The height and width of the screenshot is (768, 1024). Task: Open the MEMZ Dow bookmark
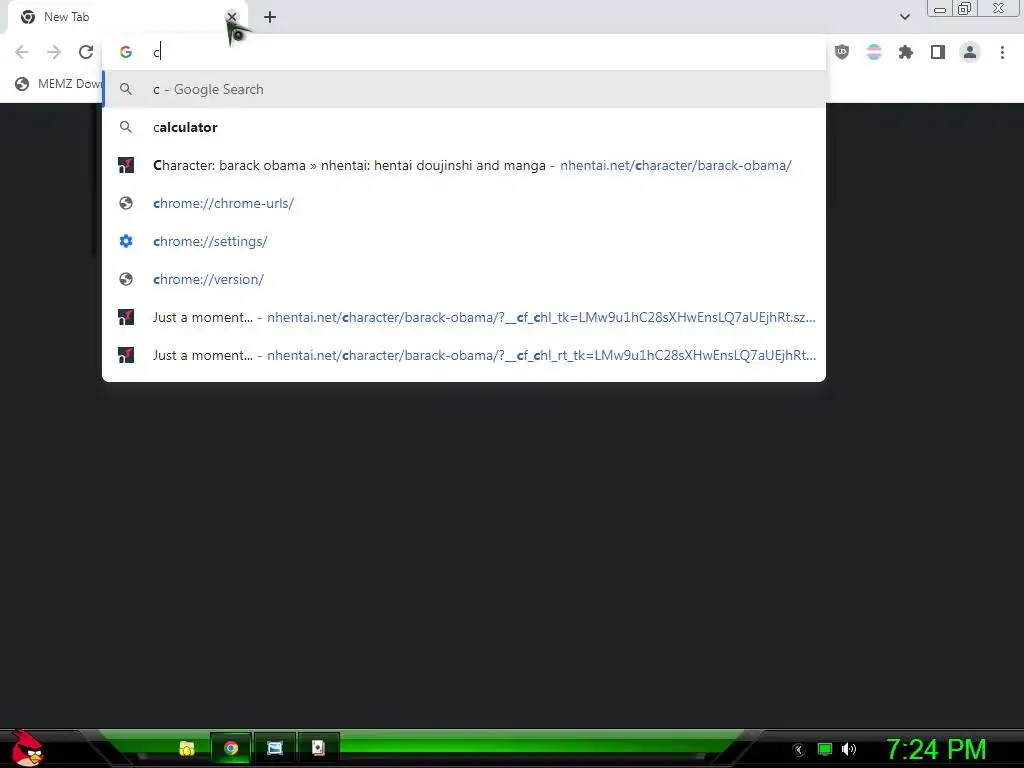click(x=59, y=84)
